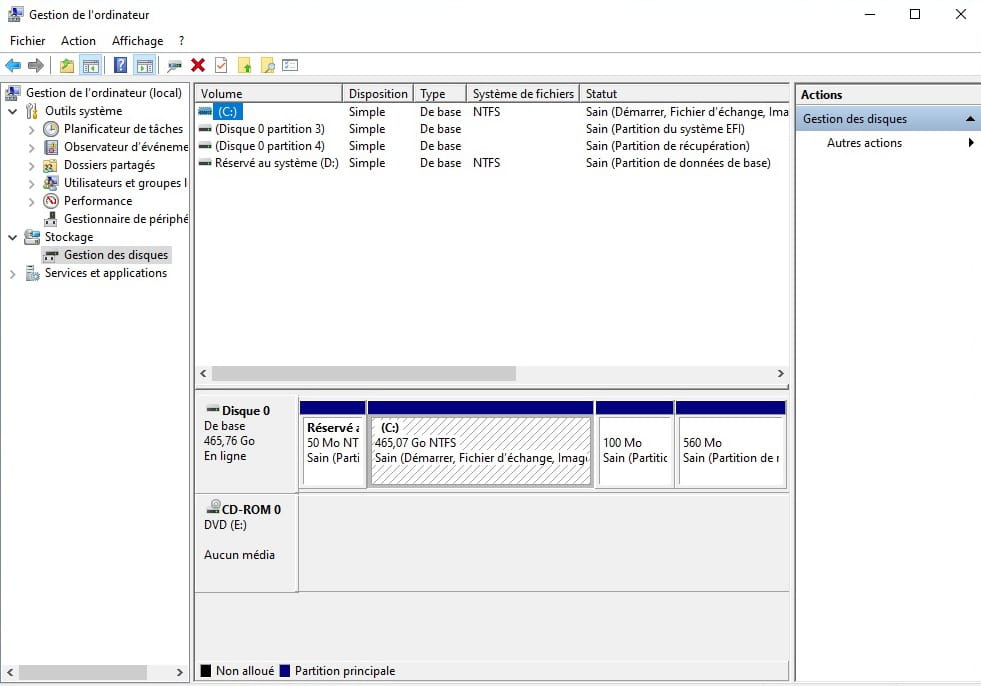Screen dimensions: 981x686
Task: Click the Properties checkmark page icon
Action: pos(221,66)
